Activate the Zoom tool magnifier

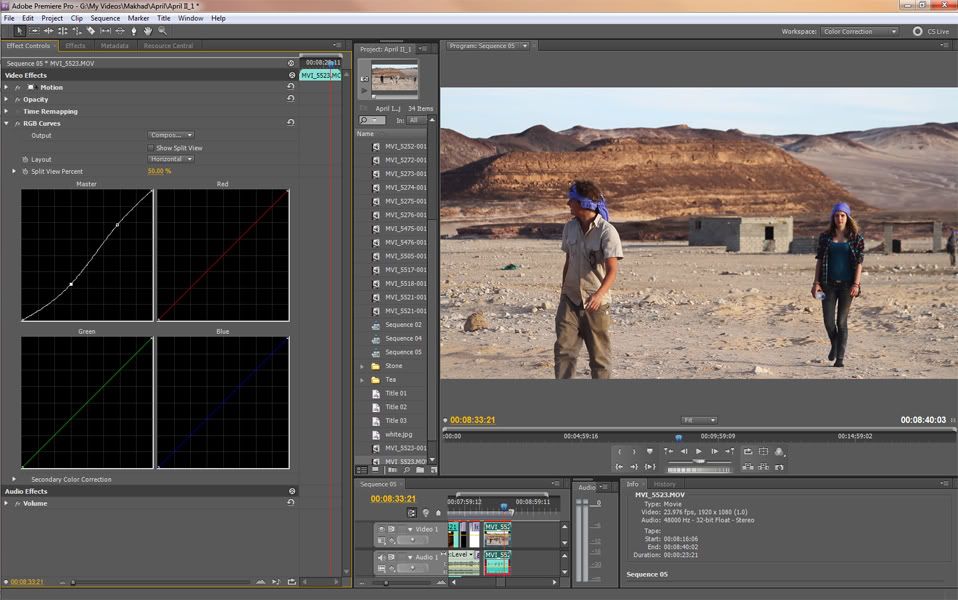point(162,31)
